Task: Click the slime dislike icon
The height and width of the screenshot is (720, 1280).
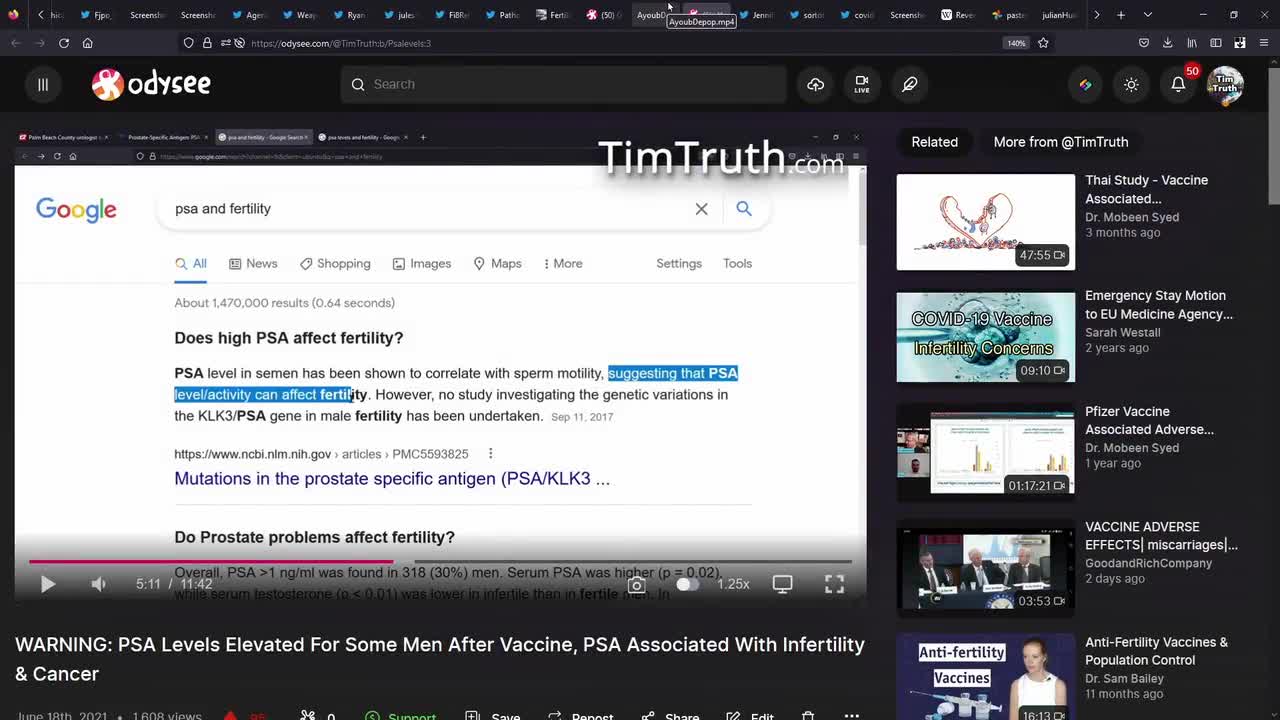Action: point(308,716)
